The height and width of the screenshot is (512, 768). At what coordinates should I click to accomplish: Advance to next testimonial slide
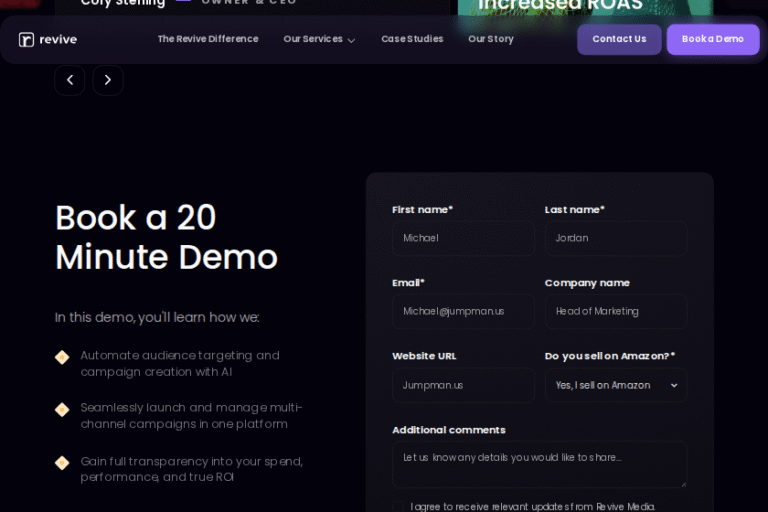point(108,80)
